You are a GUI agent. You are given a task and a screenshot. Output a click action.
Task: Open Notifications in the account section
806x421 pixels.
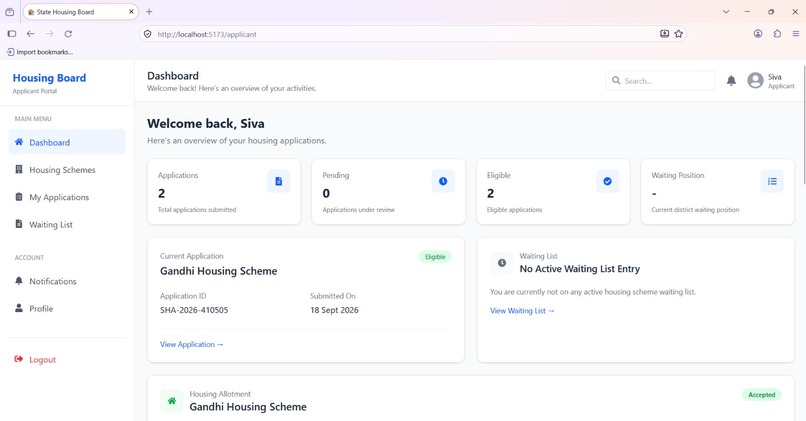pyautogui.click(x=67, y=281)
